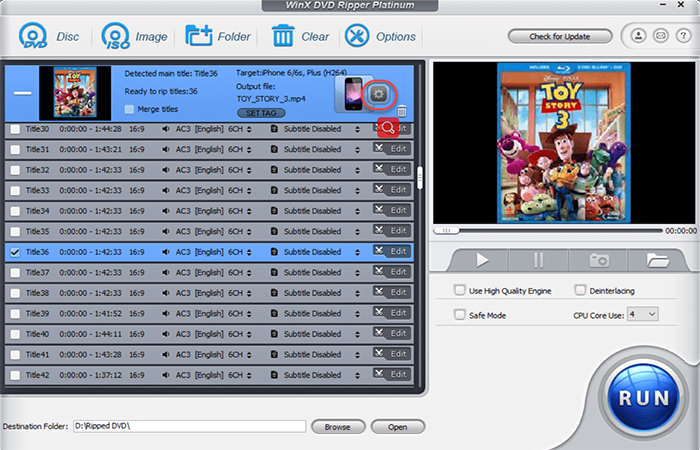Open the snapshot folder icon
The width and height of the screenshot is (700, 450).
point(657,260)
